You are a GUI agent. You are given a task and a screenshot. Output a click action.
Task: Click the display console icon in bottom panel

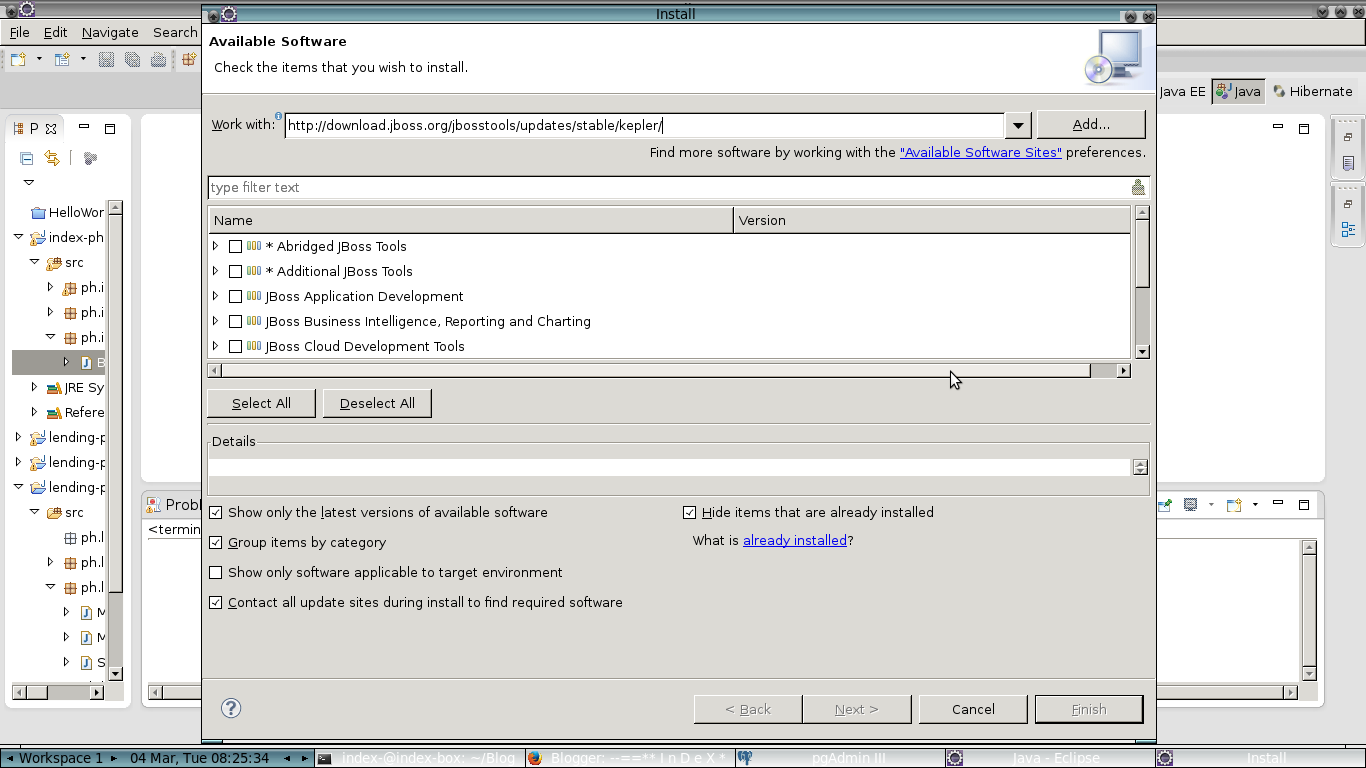tap(1190, 505)
